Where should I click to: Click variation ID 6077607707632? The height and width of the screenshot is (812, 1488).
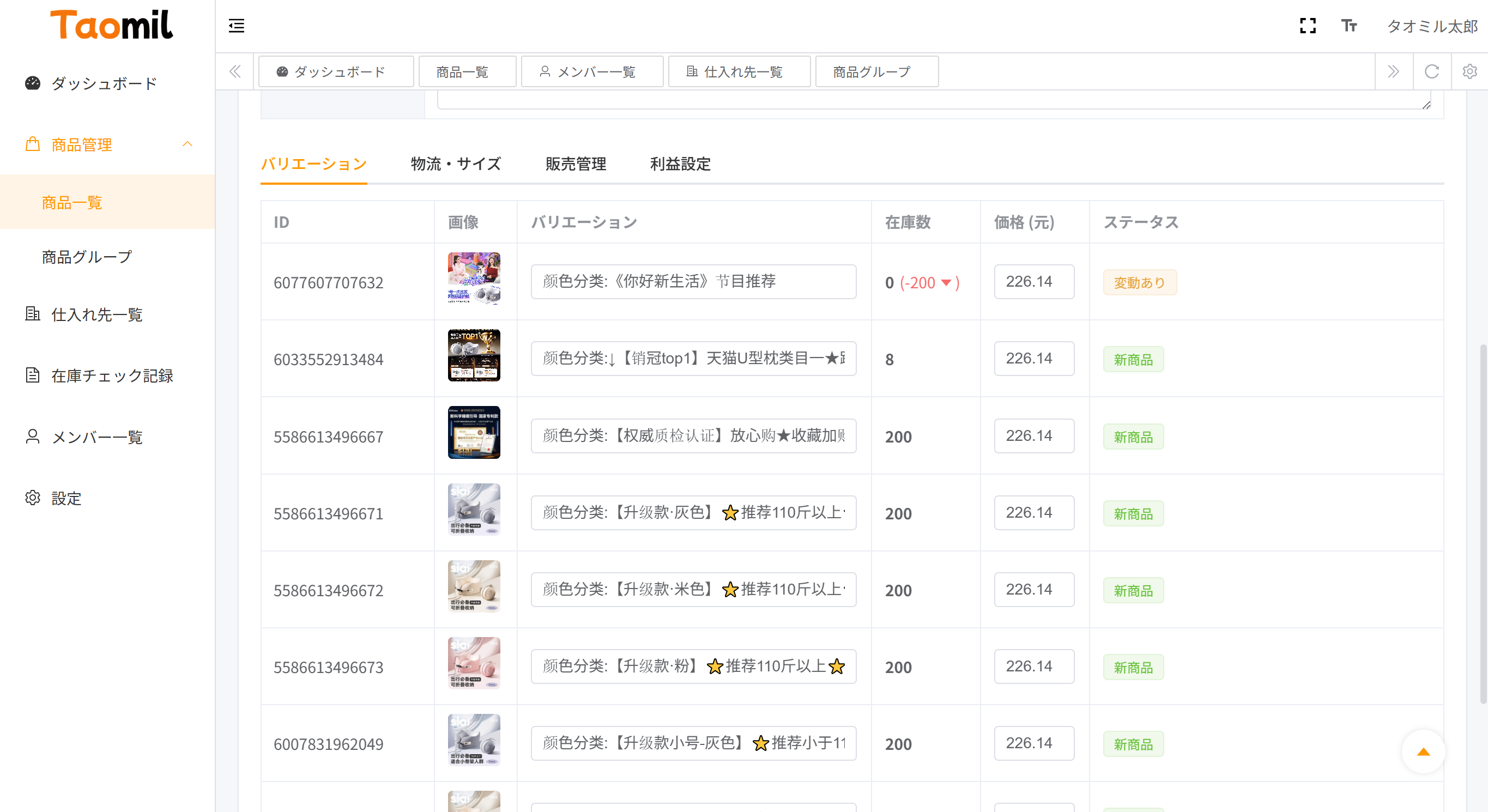click(x=328, y=282)
